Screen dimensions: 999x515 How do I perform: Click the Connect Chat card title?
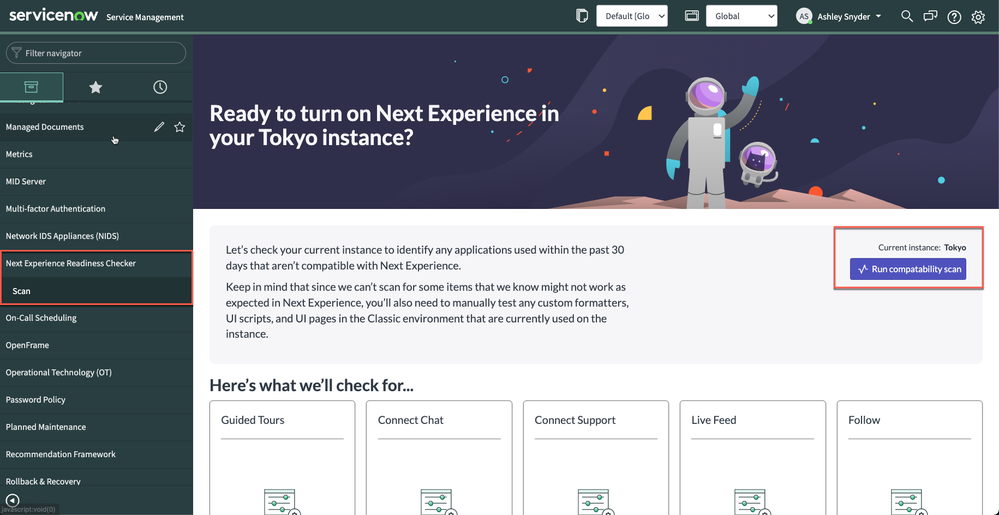pos(410,420)
